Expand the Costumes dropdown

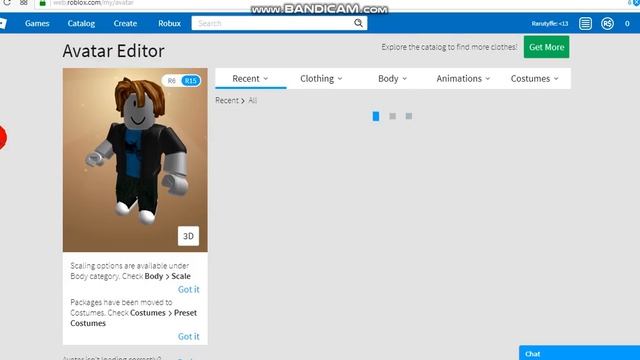coord(534,78)
